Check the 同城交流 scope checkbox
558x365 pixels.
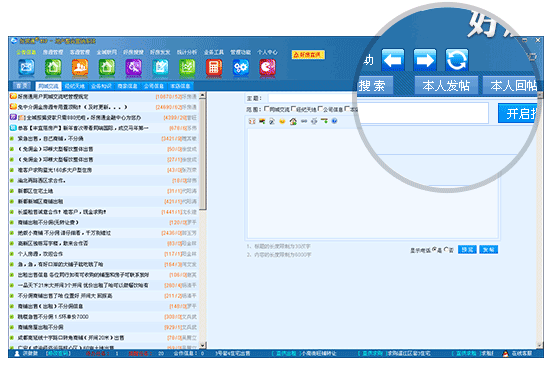tap(267, 109)
